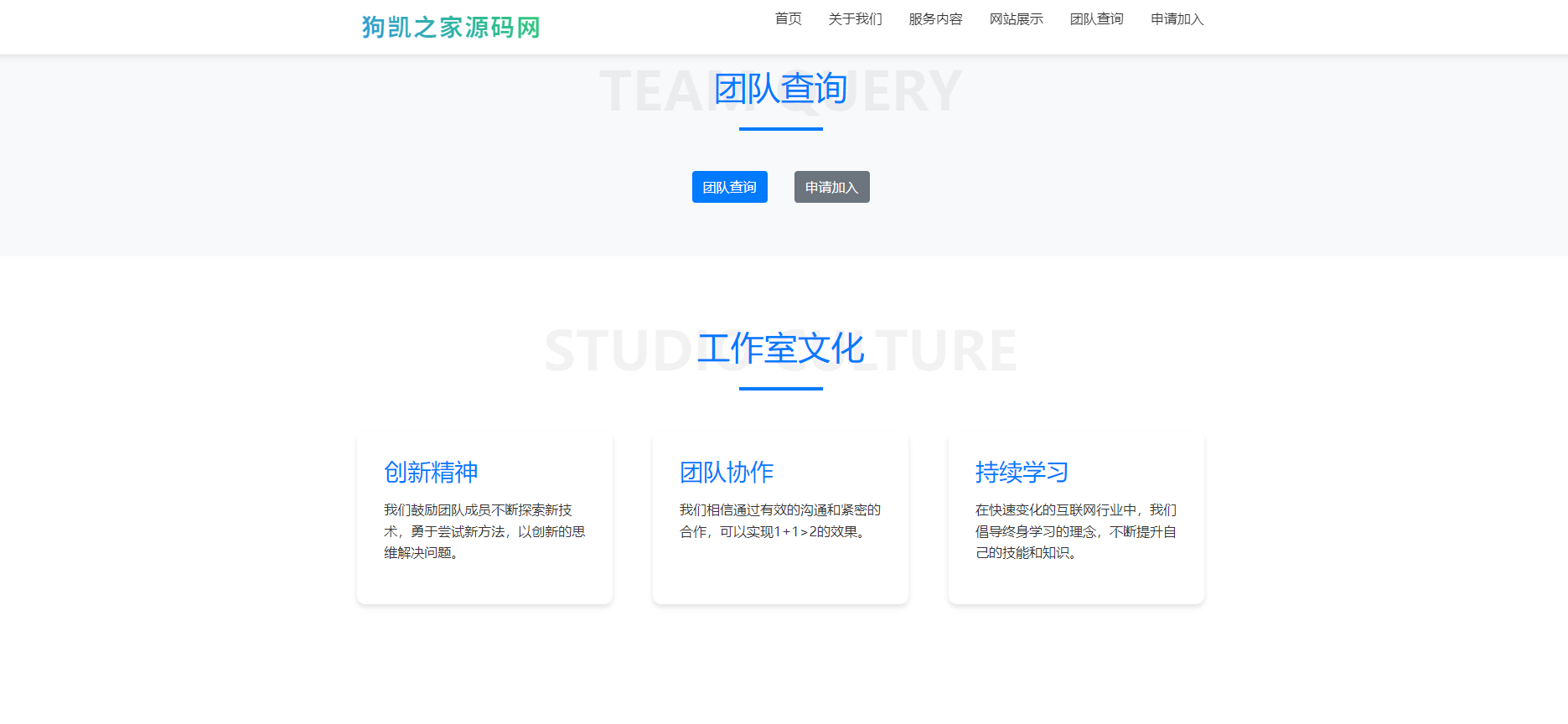Open the 网站展示 navigation link
Image resolution: width=1568 pixels, height=724 pixels.
tap(1016, 19)
